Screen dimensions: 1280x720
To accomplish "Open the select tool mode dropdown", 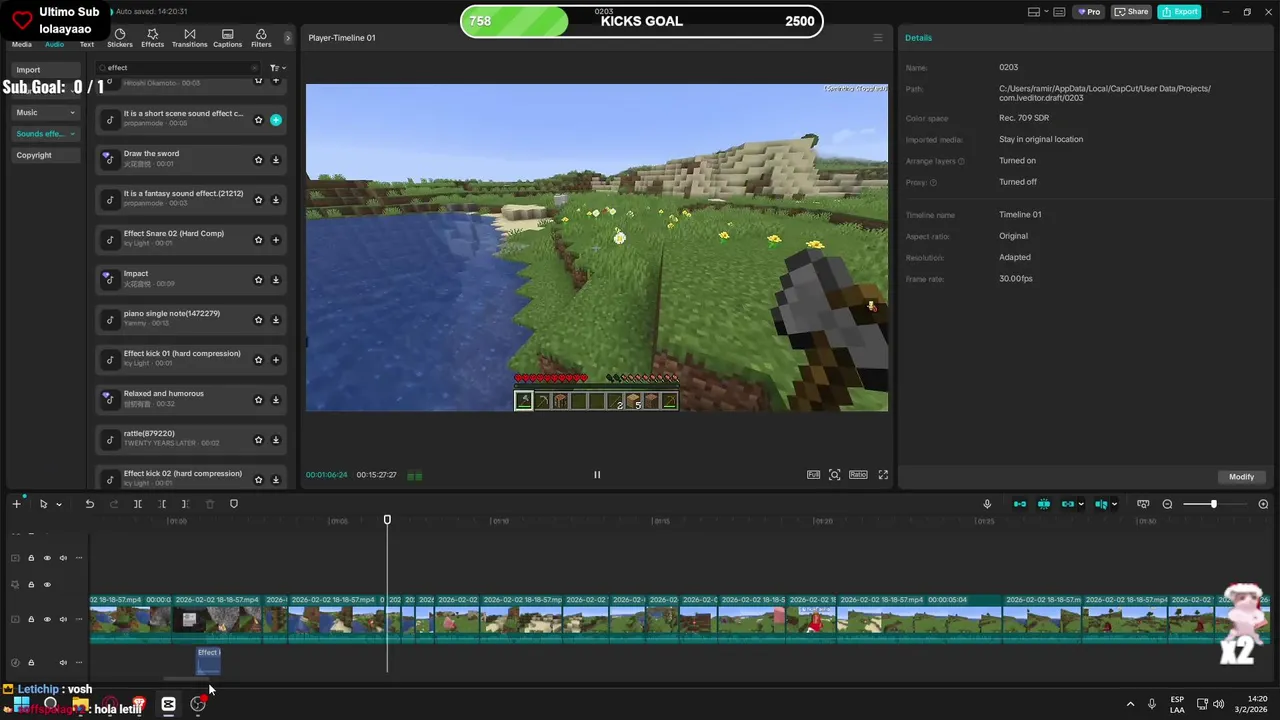I will (x=59, y=505).
